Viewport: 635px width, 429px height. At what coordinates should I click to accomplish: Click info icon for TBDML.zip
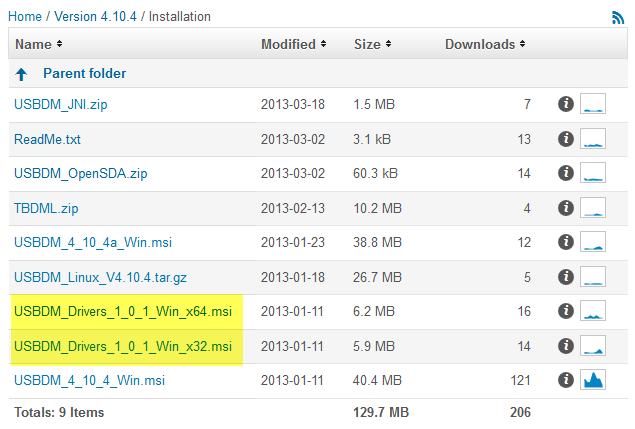click(x=565, y=208)
